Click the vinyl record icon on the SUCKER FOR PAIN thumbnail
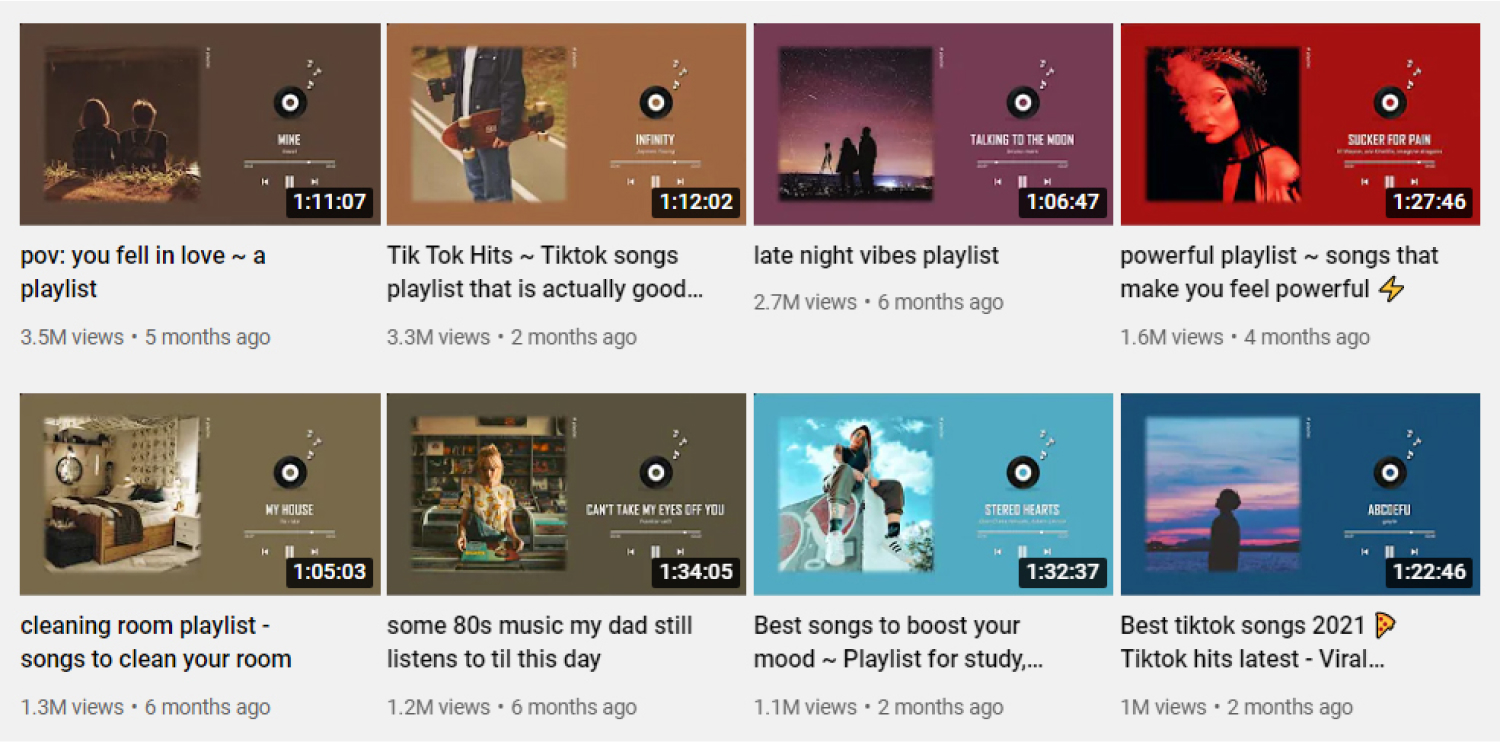This screenshot has height=742, width=1500. (x=1390, y=101)
